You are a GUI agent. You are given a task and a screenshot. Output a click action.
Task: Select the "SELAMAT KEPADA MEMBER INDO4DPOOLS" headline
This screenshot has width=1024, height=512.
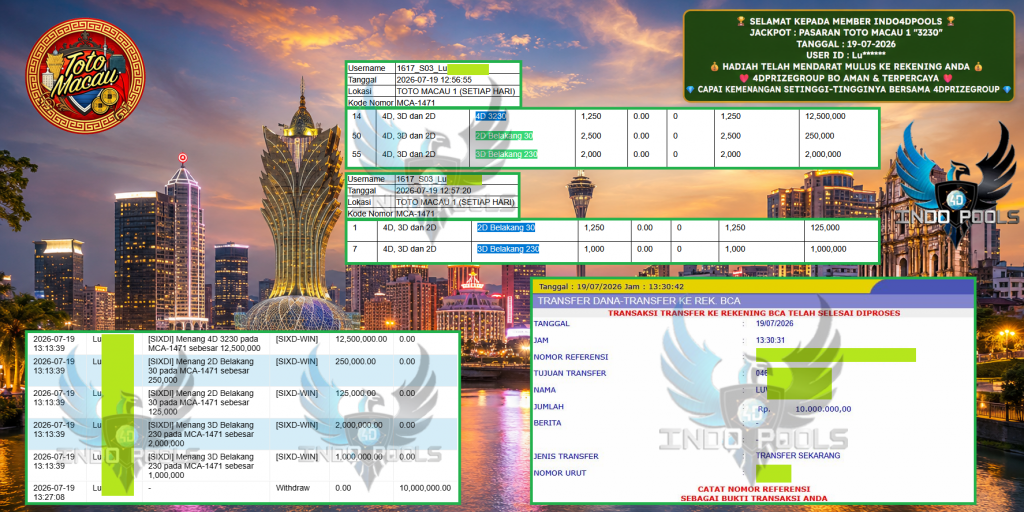point(846,22)
